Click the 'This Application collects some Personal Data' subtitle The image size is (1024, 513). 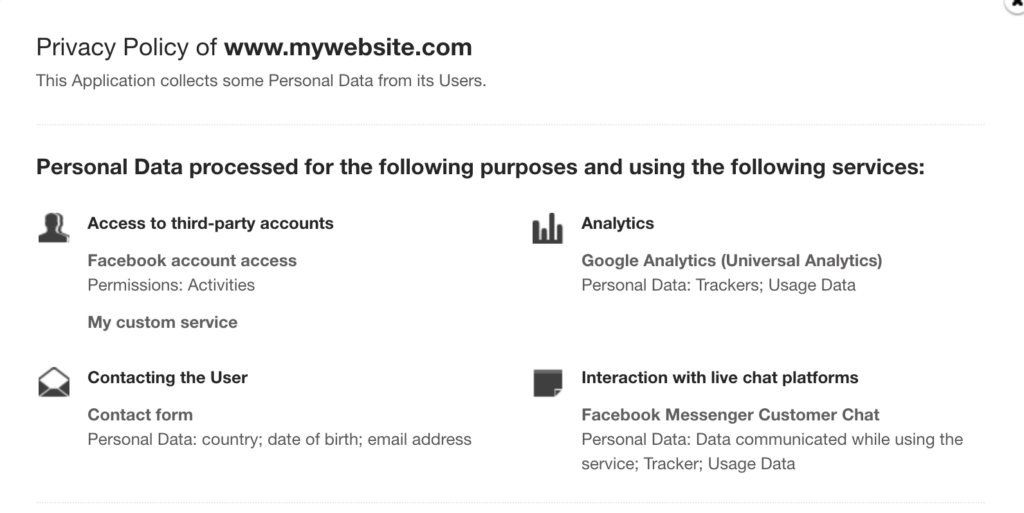tap(261, 81)
